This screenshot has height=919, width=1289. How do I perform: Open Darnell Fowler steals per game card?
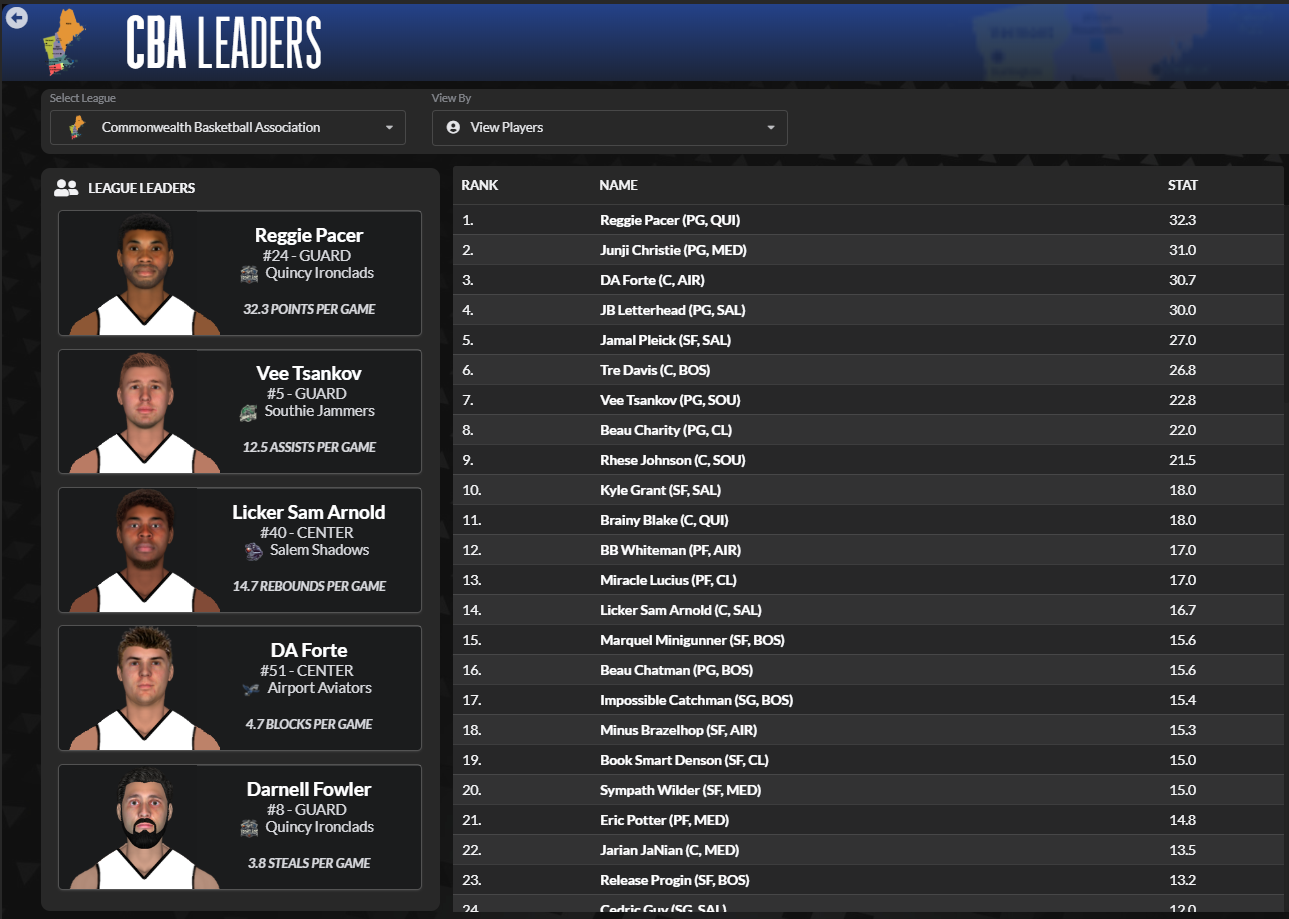click(x=240, y=827)
